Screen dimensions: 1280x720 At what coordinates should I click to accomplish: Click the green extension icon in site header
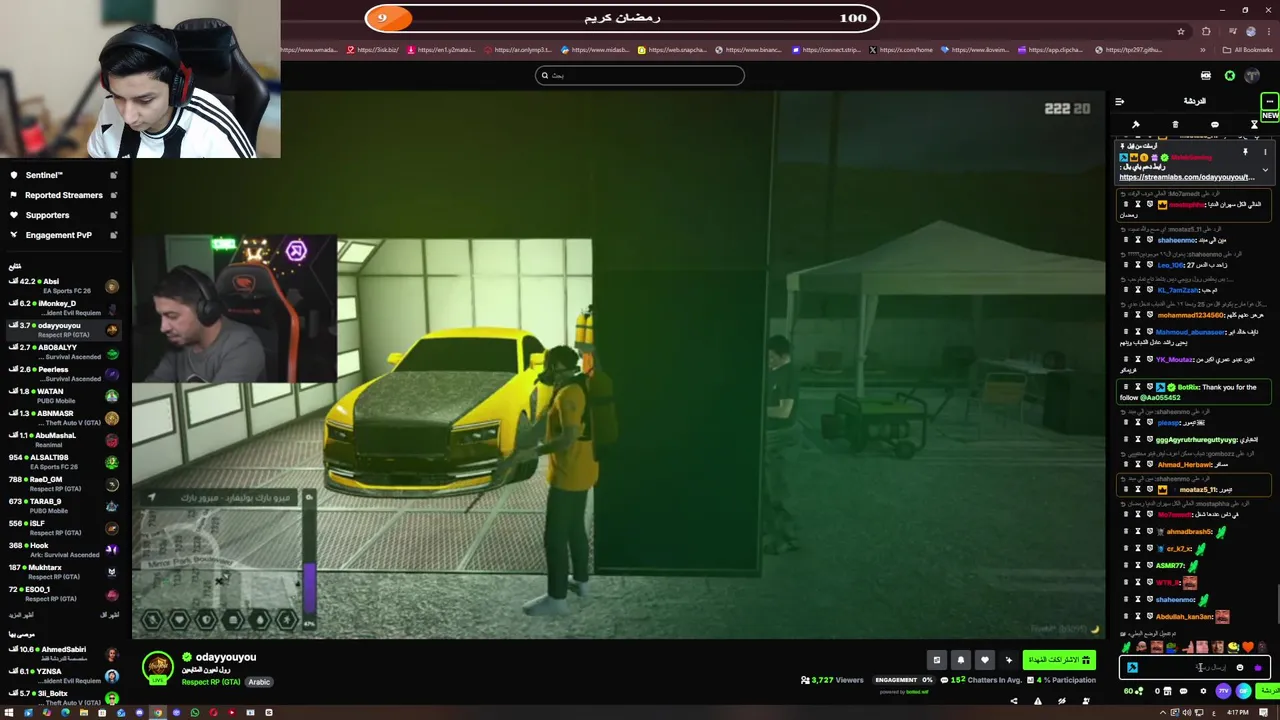pos(1230,76)
